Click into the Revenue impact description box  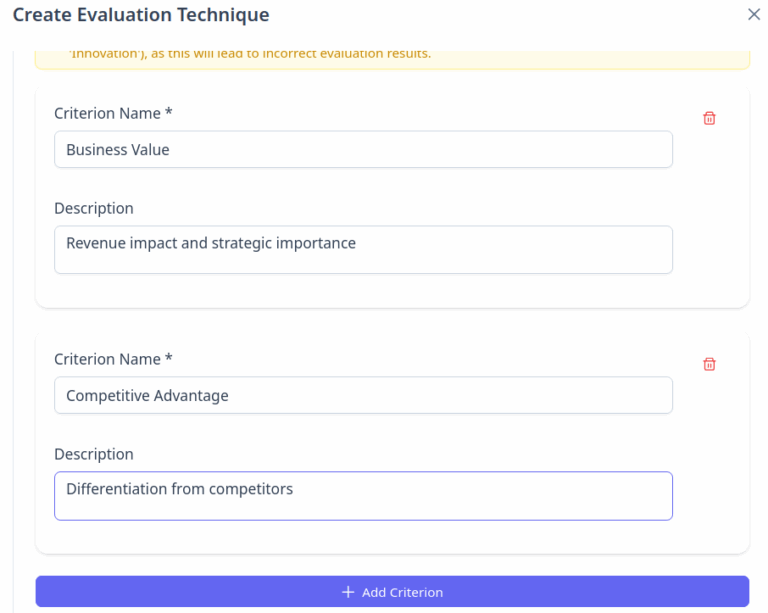(x=363, y=250)
